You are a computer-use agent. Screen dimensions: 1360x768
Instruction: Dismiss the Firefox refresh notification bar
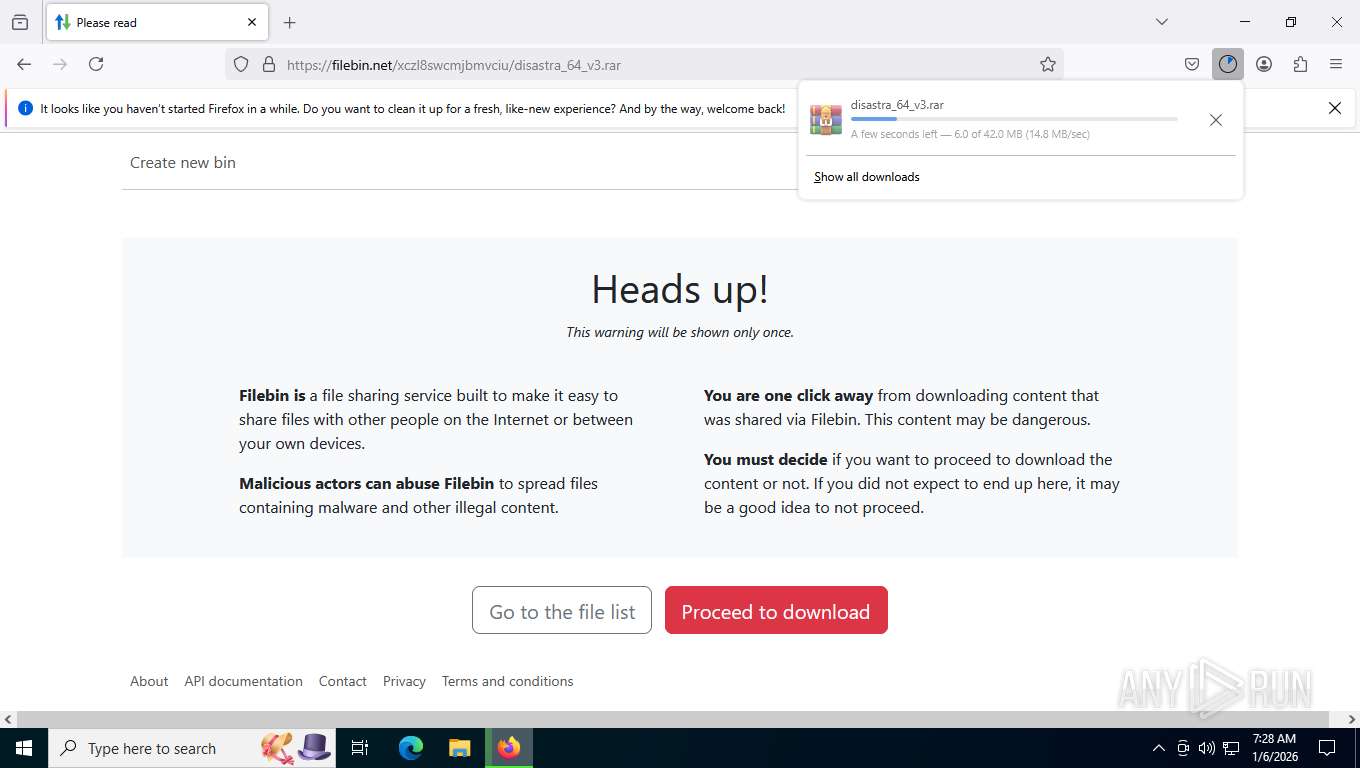pos(1334,108)
